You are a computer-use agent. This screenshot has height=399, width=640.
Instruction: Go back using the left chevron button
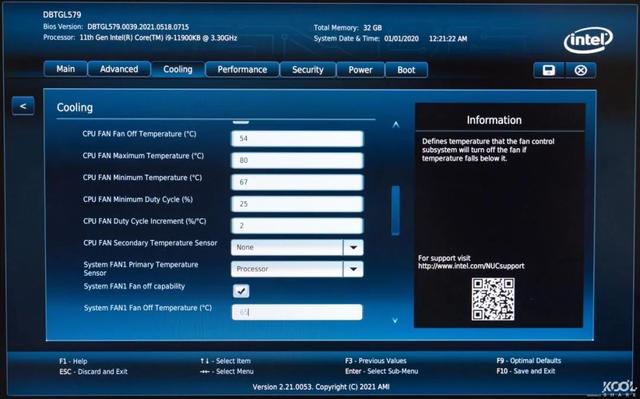click(23, 106)
